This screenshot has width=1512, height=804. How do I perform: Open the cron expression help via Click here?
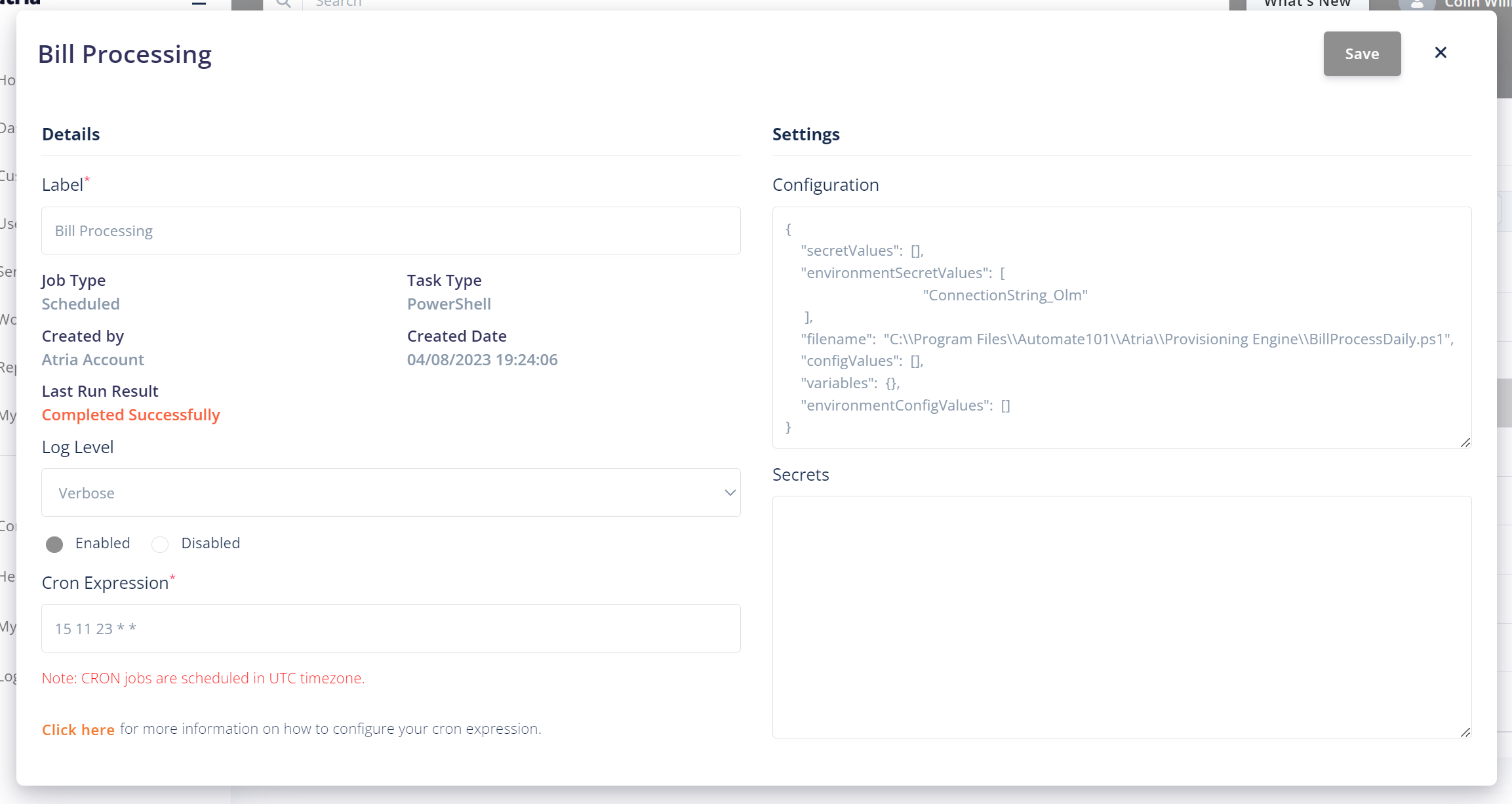78,729
